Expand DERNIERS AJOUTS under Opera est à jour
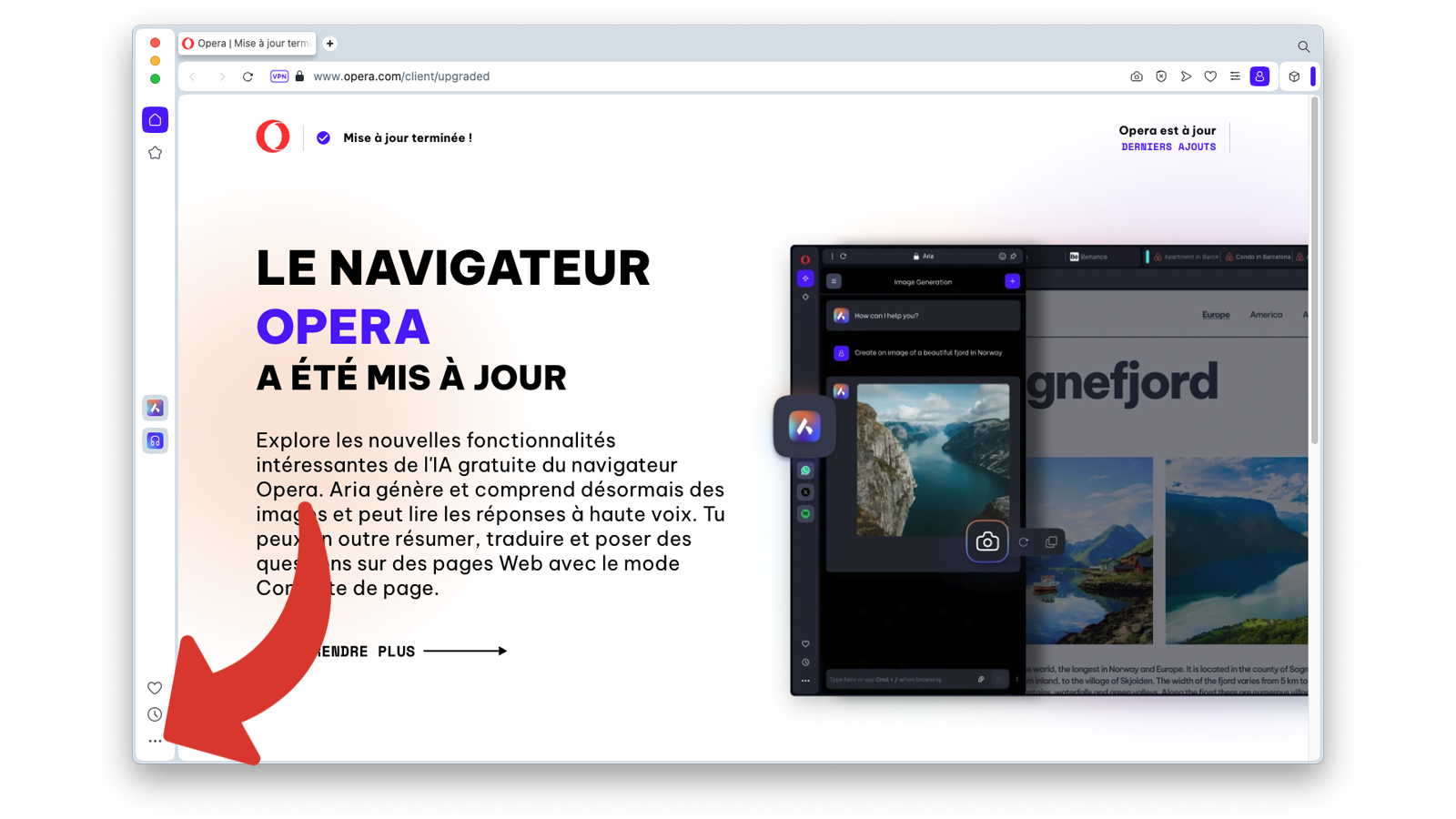1456x819 pixels. [1168, 147]
